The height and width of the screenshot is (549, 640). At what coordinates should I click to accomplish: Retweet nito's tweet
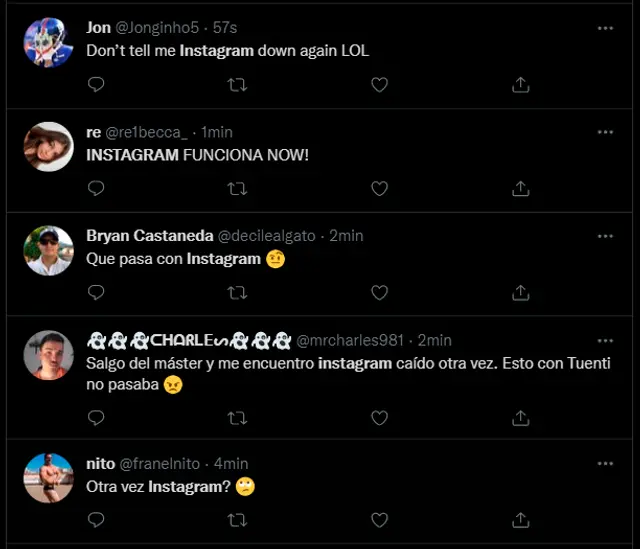[238, 519]
